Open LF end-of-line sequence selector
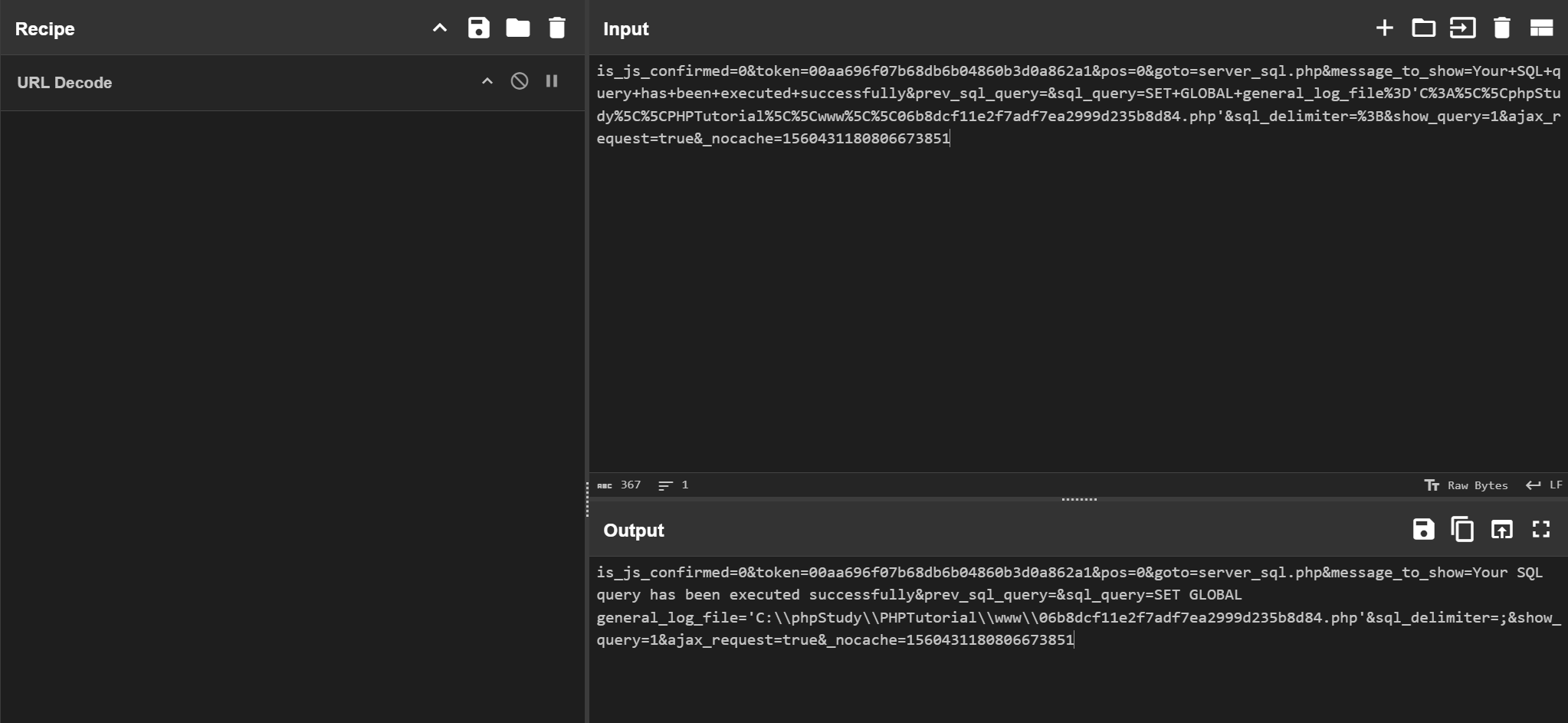The width and height of the screenshot is (1568, 723). (x=1543, y=485)
